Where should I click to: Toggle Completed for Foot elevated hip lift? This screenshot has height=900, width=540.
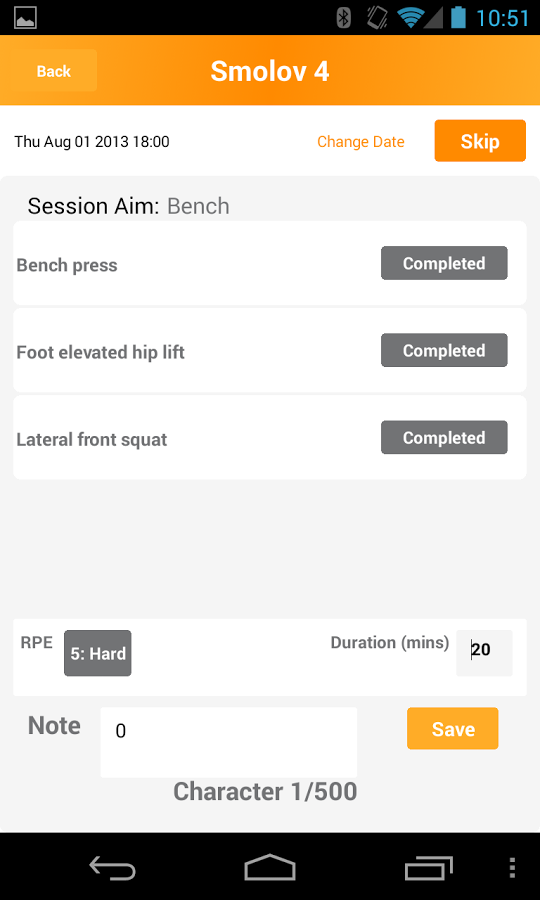tap(444, 350)
